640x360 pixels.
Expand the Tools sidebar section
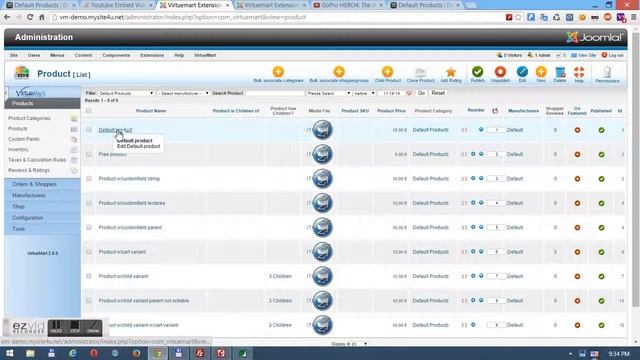point(42,229)
